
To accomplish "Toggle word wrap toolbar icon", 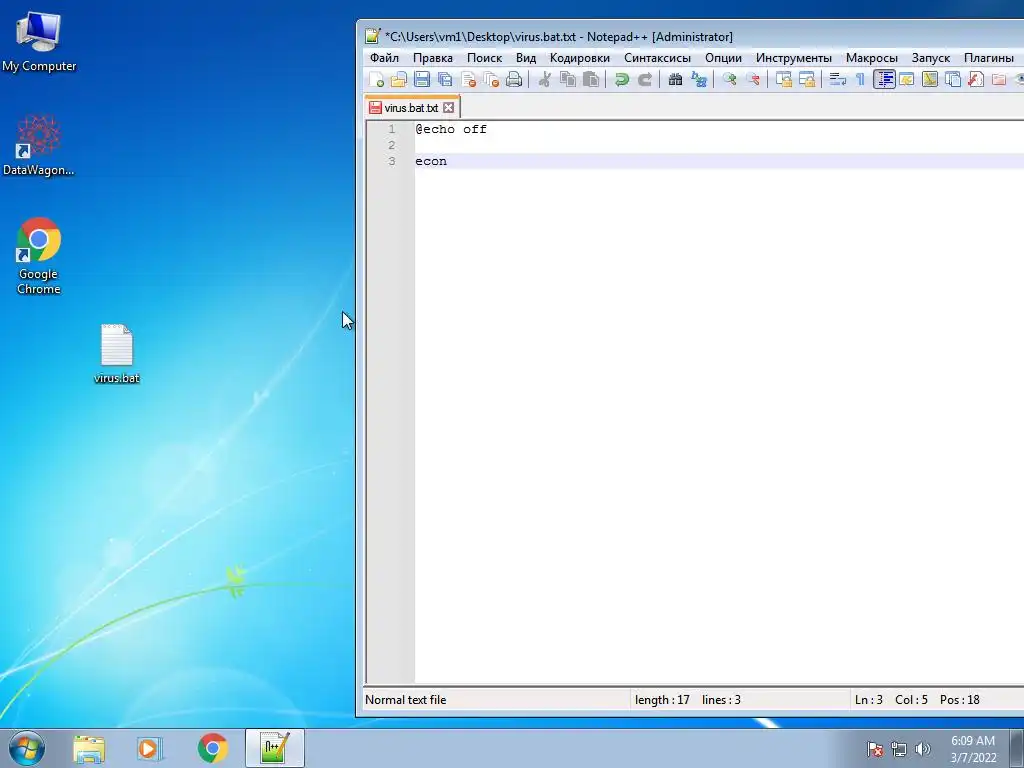I will pyautogui.click(x=837, y=80).
